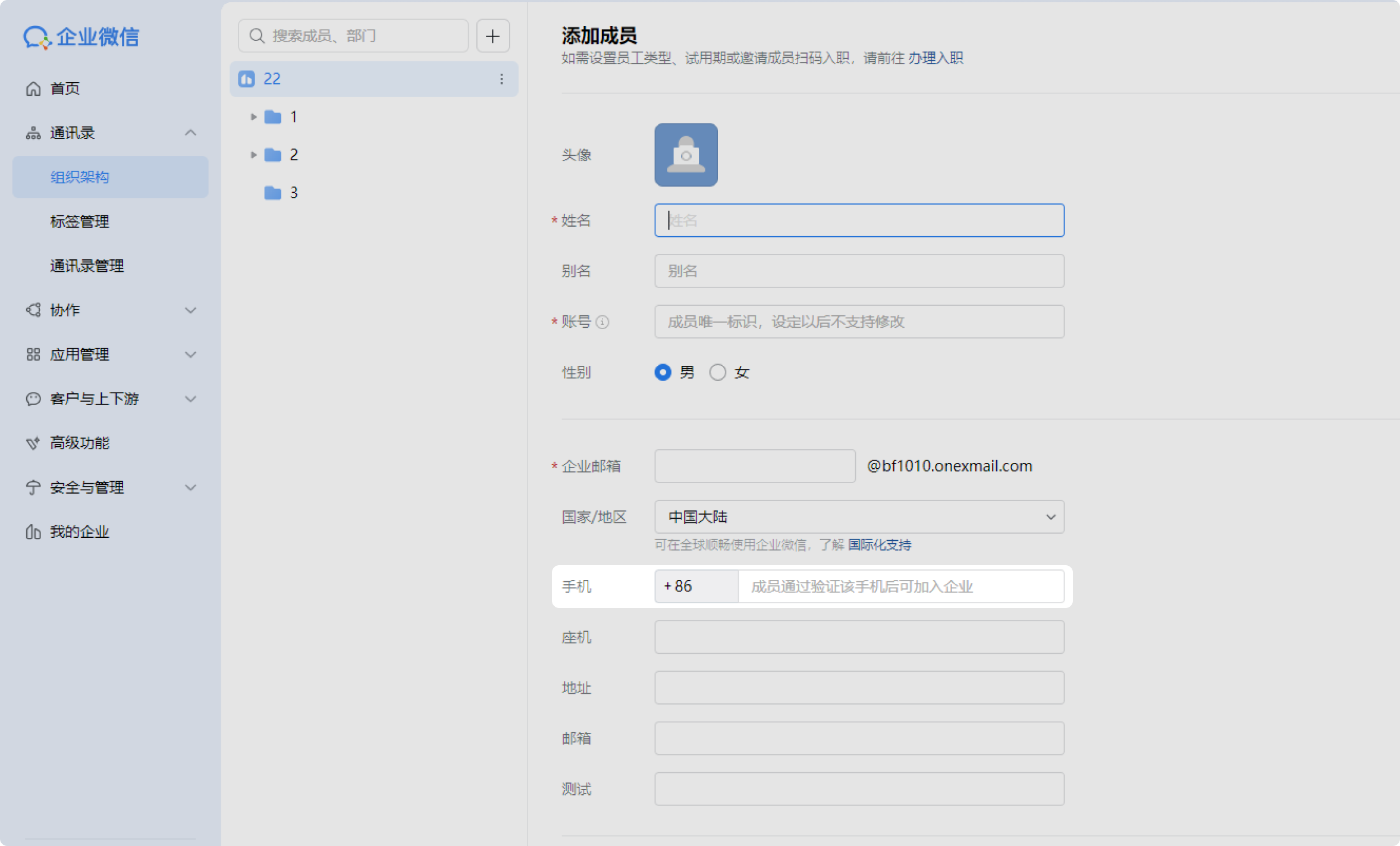Image resolution: width=1400 pixels, height=846 pixels.
Task: Expand department 1 tree arrow
Action: [x=253, y=117]
